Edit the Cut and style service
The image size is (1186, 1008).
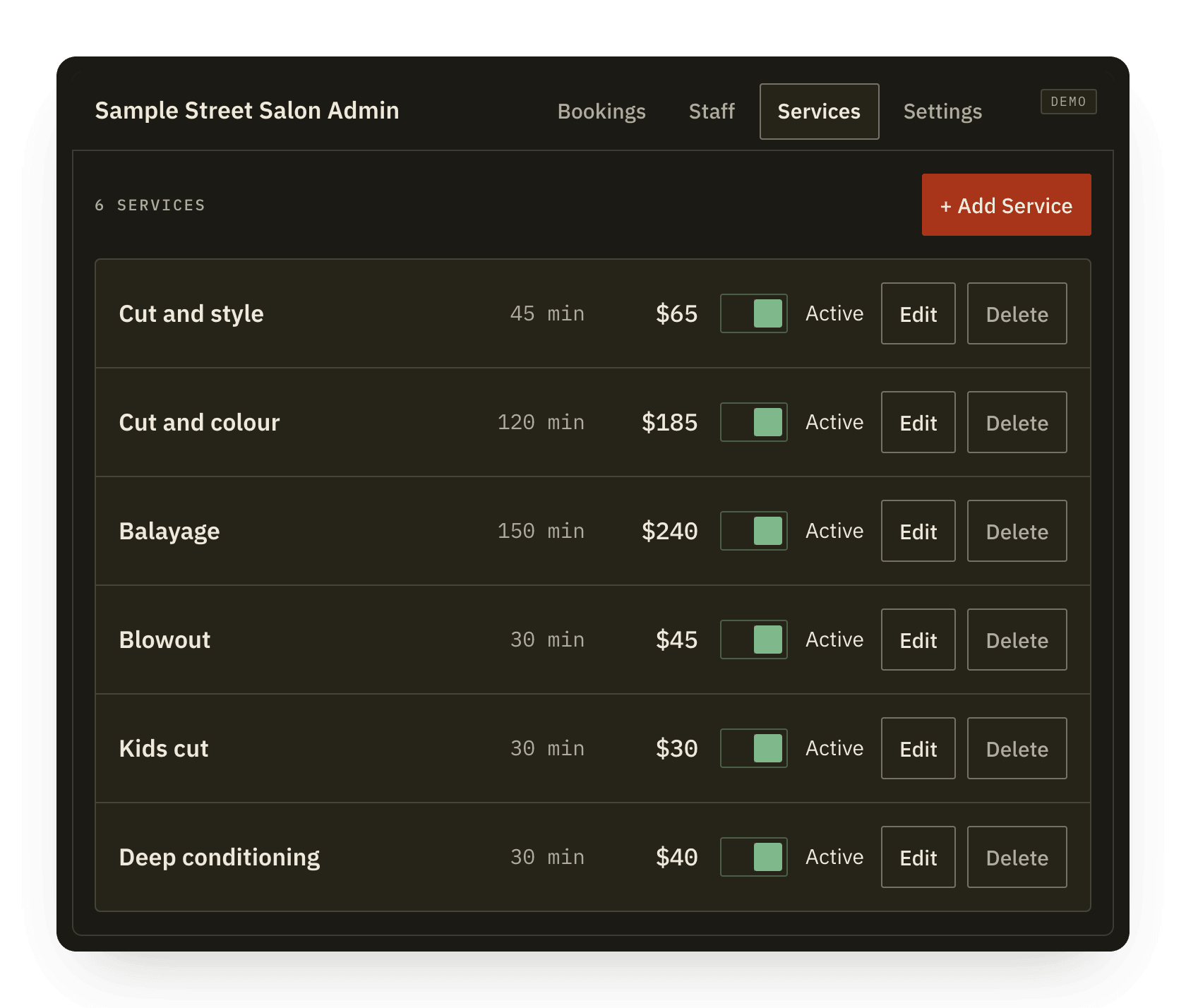click(x=918, y=313)
